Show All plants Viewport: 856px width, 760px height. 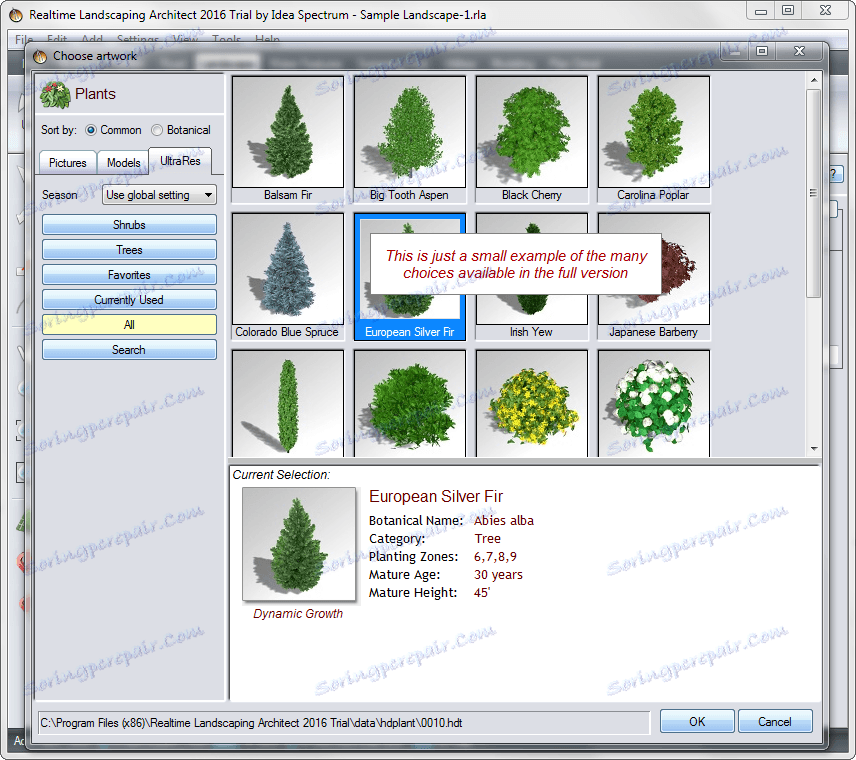129,325
